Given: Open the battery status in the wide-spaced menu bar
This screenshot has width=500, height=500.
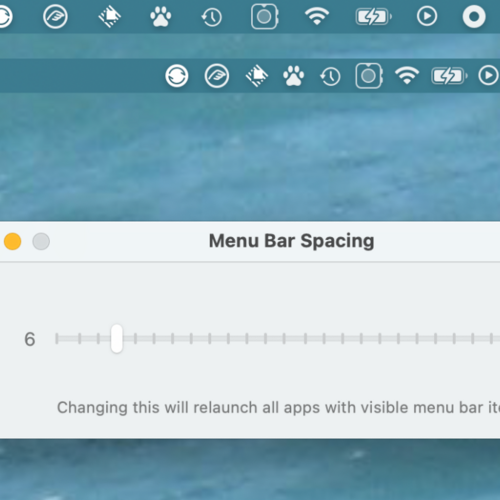Looking at the screenshot, I should [x=373, y=17].
